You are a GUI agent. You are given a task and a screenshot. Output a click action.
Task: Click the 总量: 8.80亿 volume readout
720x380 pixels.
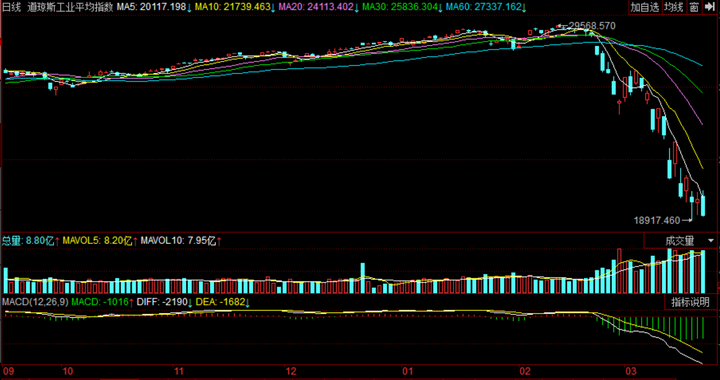(x=28, y=240)
